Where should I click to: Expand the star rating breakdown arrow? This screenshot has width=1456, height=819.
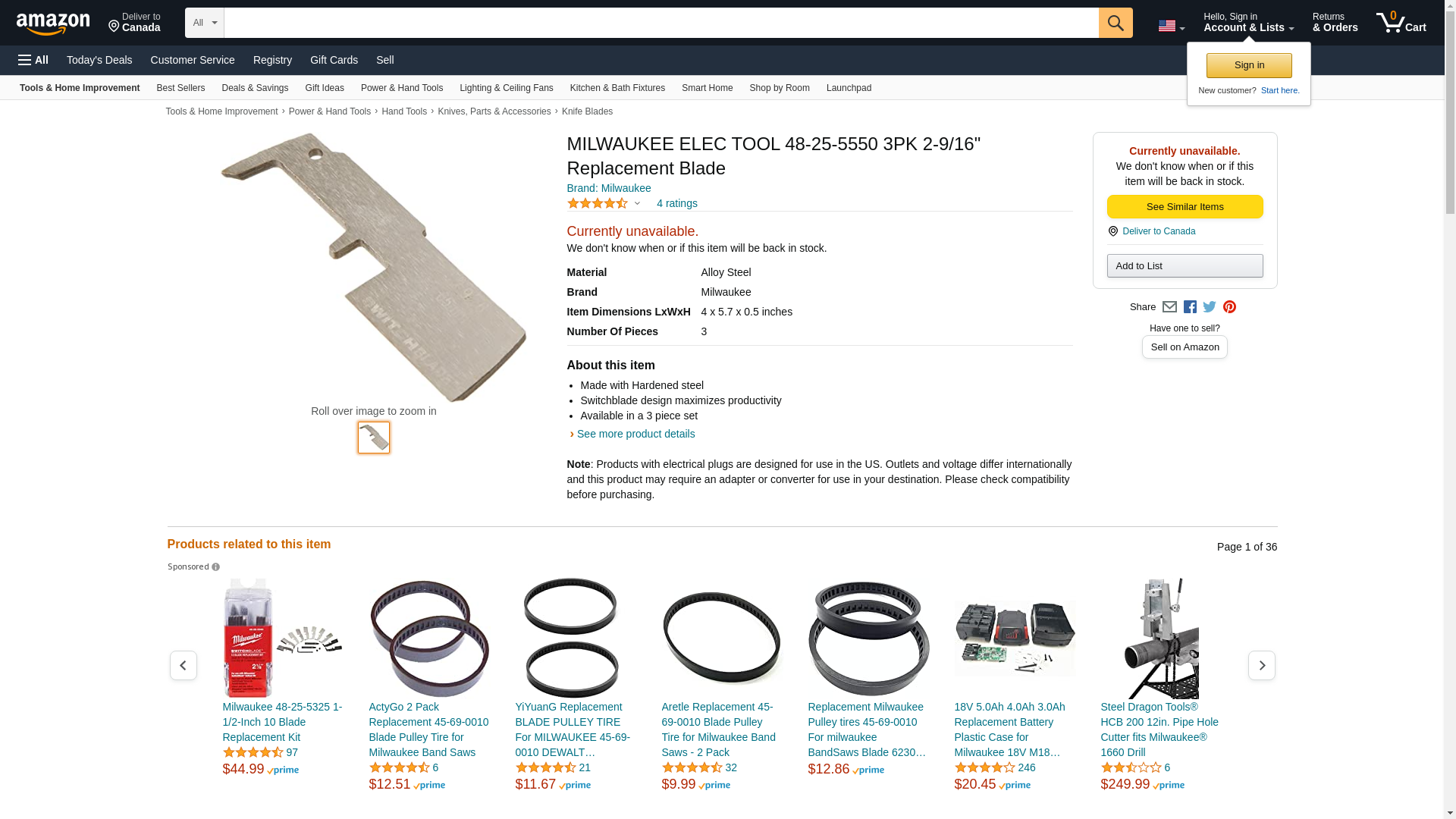click(x=637, y=203)
